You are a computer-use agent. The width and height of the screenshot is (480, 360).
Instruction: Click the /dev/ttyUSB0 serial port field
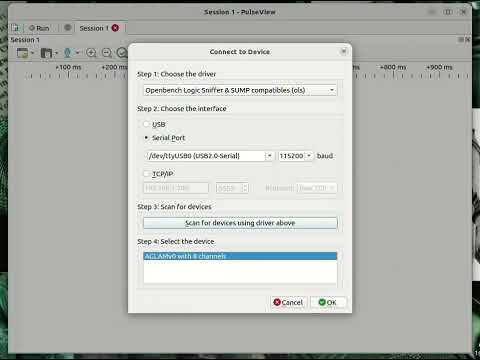(205, 156)
